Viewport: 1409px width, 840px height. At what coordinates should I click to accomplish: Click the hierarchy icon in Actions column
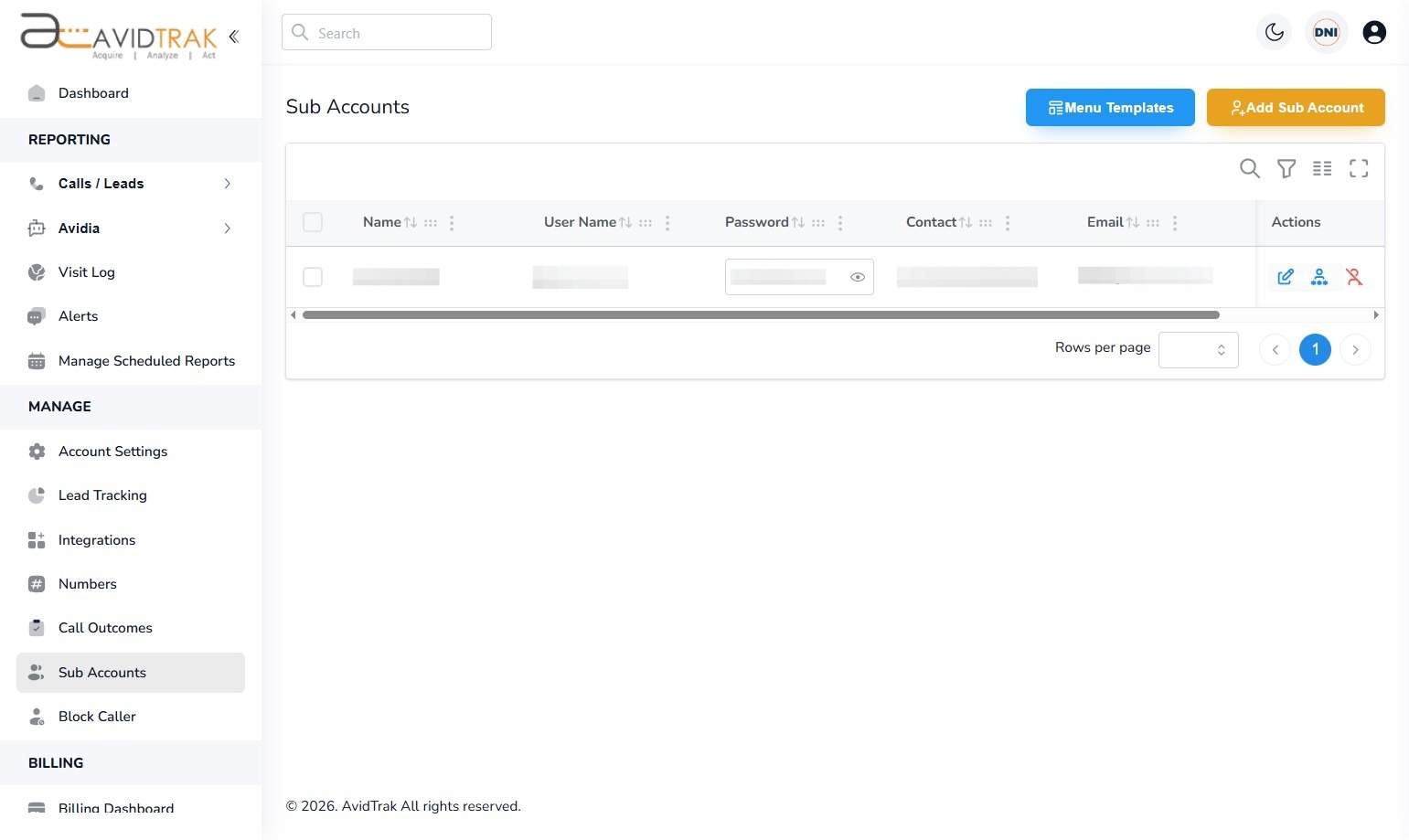pos(1319,277)
